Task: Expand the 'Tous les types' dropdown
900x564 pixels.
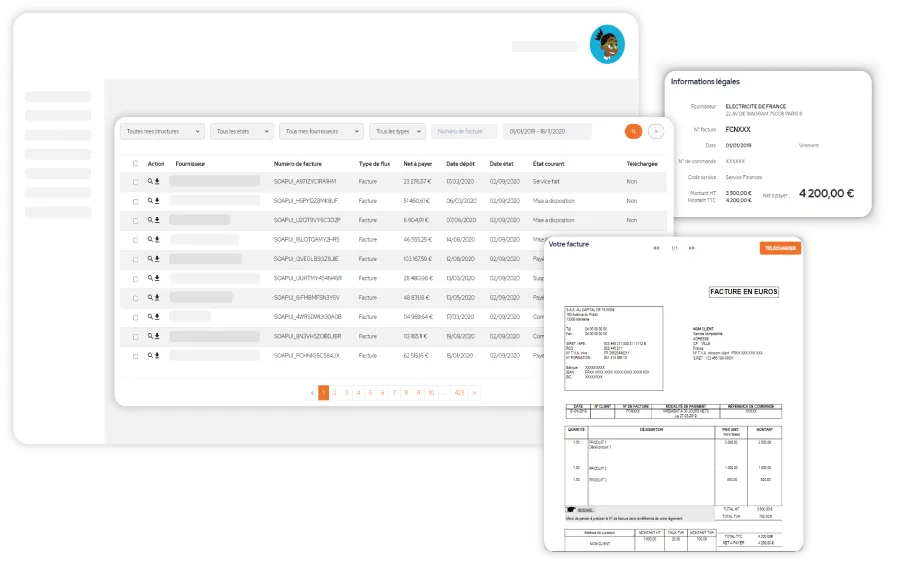Action: click(397, 131)
